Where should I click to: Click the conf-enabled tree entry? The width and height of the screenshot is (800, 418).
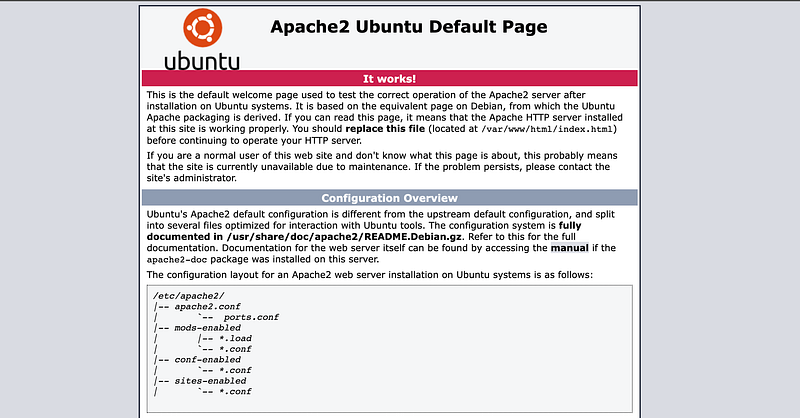coord(208,360)
